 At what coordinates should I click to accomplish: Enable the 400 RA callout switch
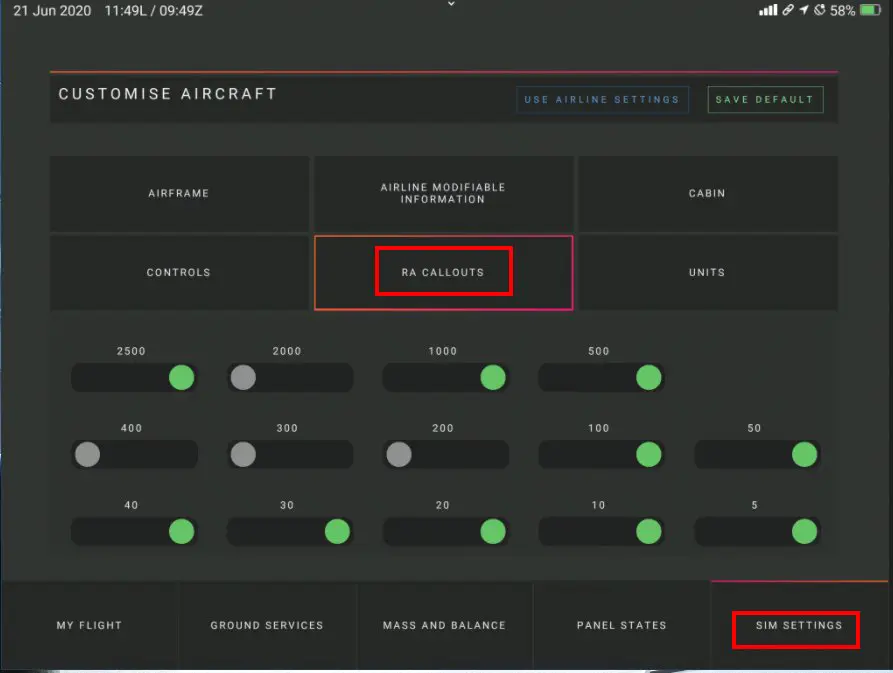(x=134, y=454)
